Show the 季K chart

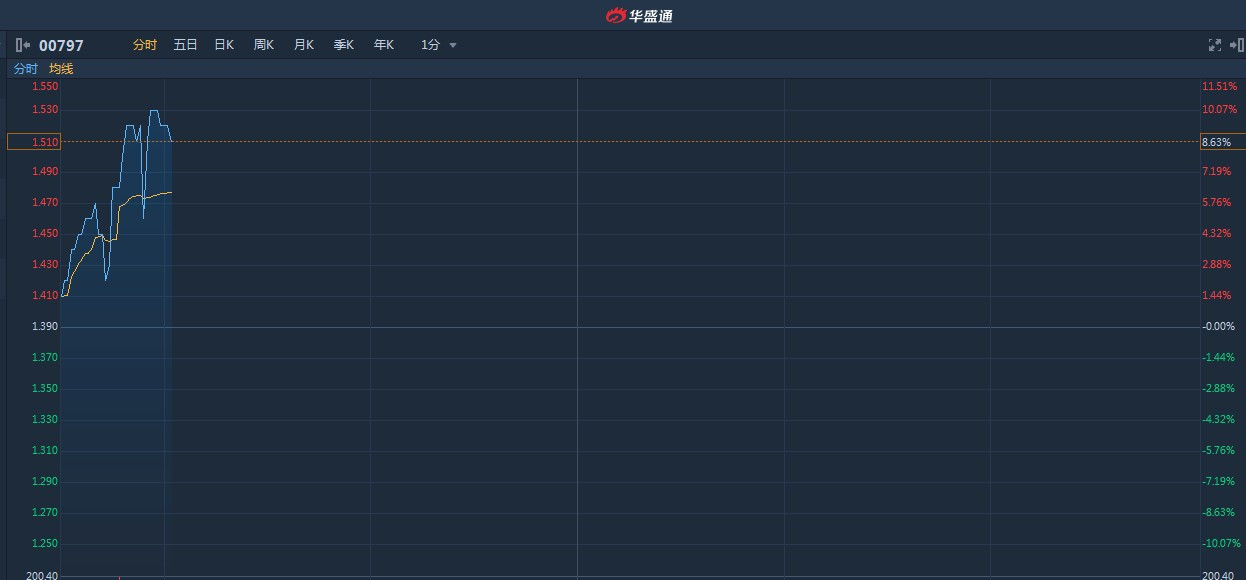tap(344, 45)
